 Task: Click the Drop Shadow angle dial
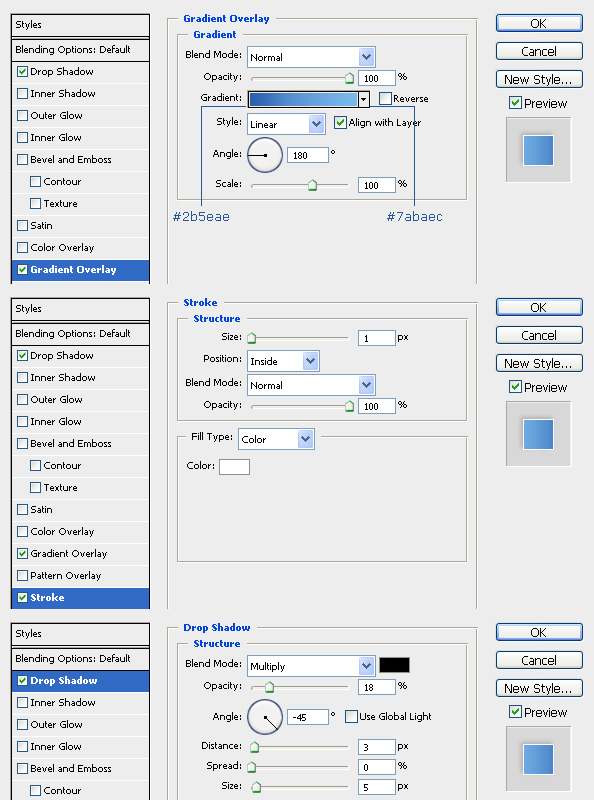[x=265, y=717]
